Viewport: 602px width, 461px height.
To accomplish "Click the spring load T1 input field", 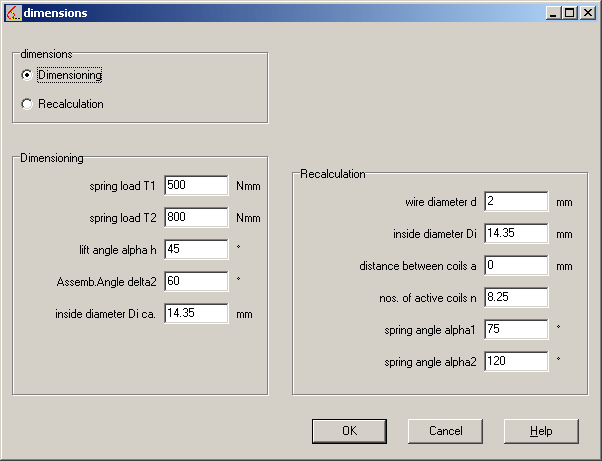I will pos(196,185).
